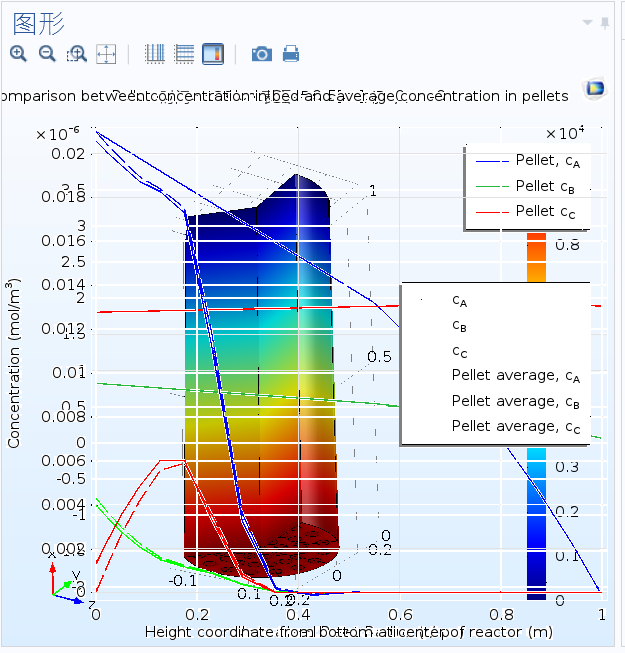Click the COMSOL logo icon beside plot title

pyautogui.click(x=595, y=89)
